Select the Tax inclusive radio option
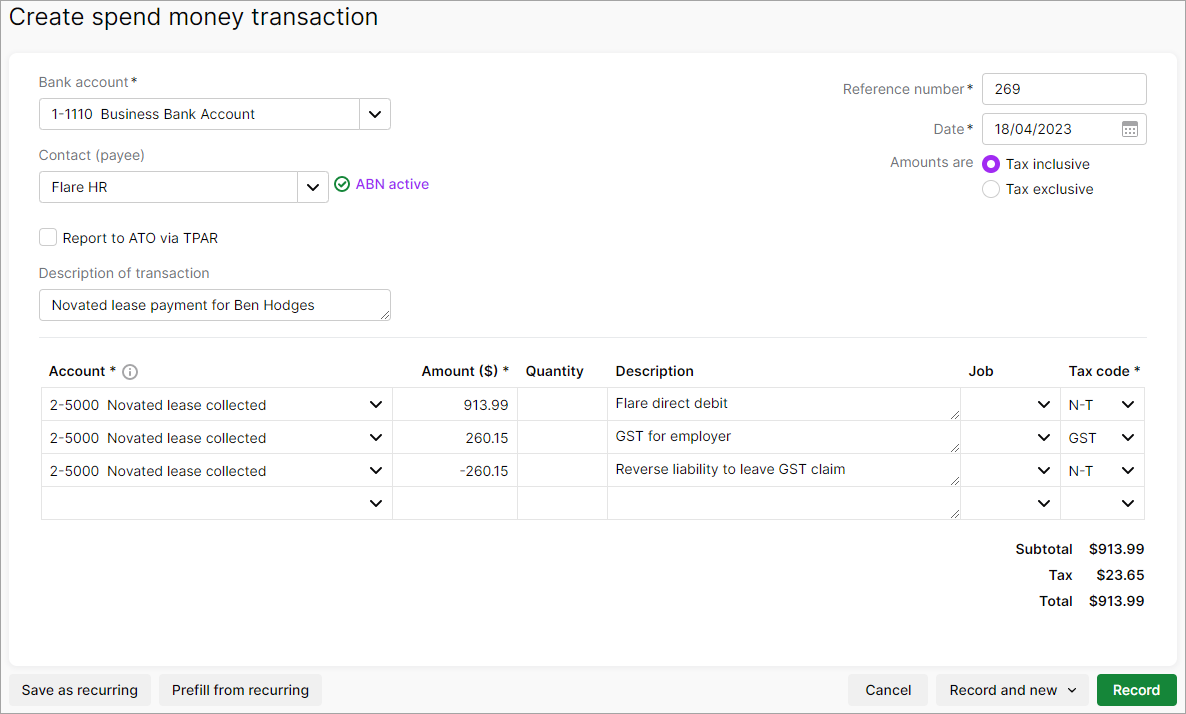 tap(991, 164)
